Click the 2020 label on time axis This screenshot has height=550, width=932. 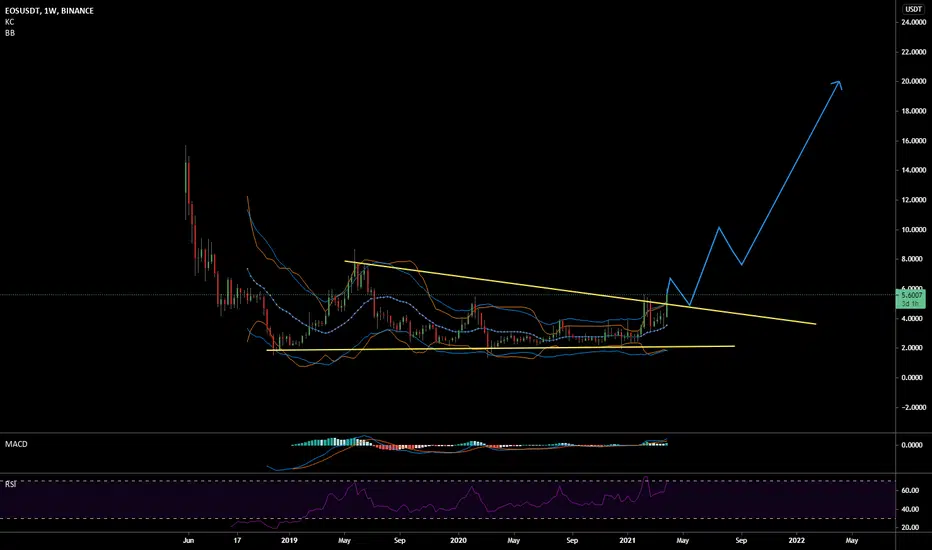click(x=458, y=540)
